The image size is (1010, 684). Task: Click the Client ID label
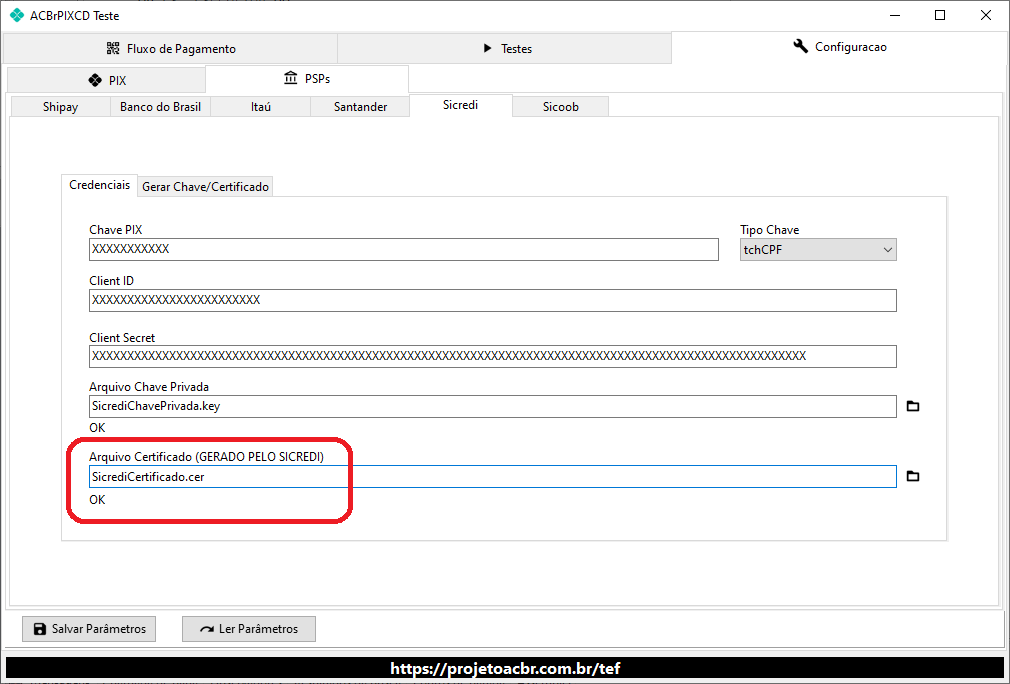tap(111, 281)
